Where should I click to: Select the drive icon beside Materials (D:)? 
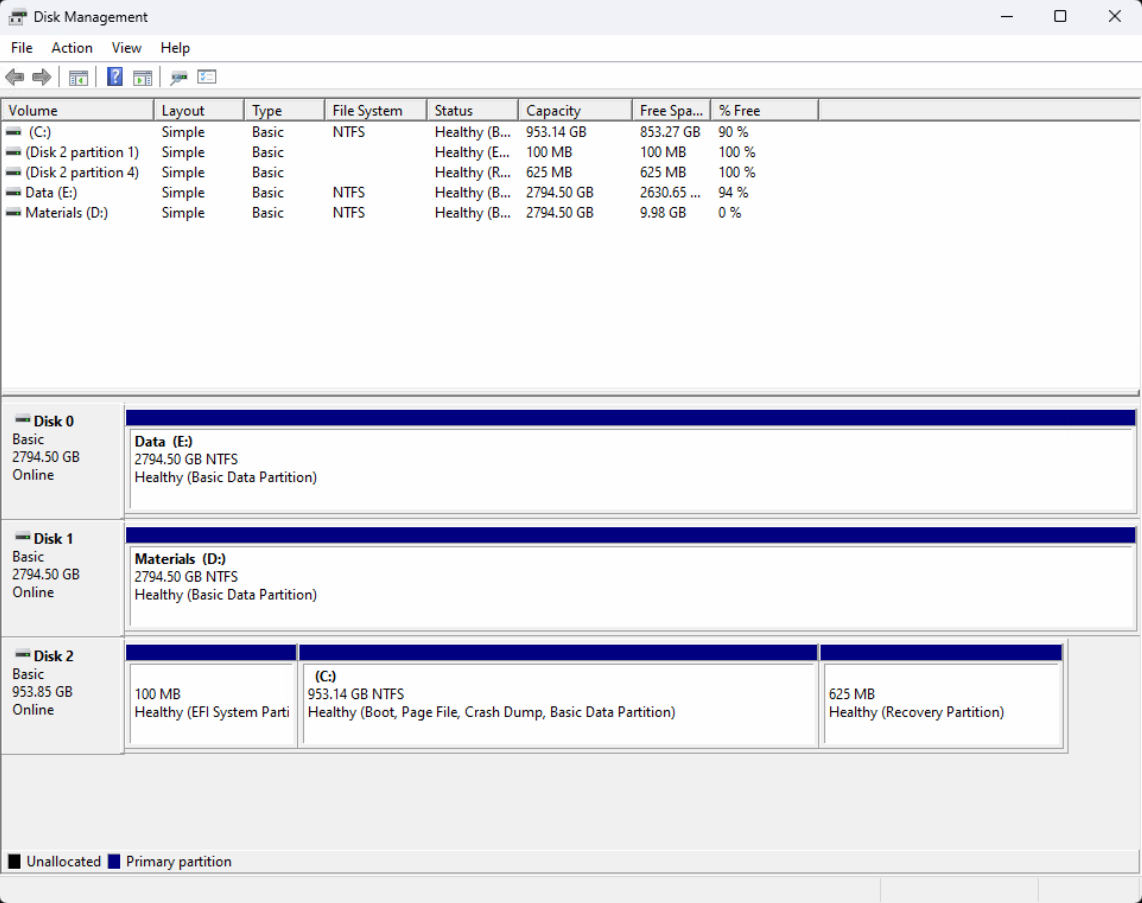(x=13, y=212)
